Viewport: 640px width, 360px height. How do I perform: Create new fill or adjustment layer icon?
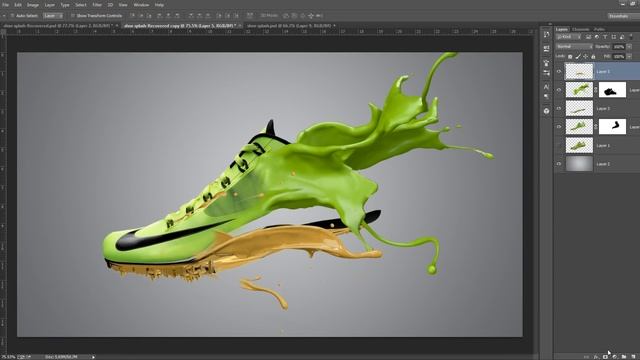614,357
